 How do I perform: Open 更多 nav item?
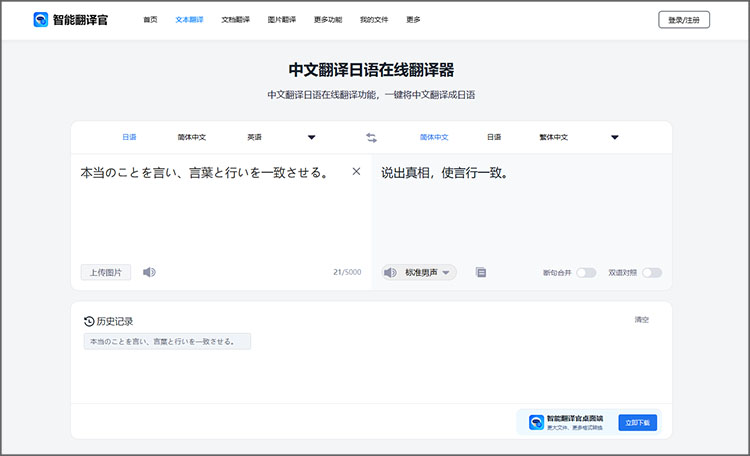[x=413, y=20]
